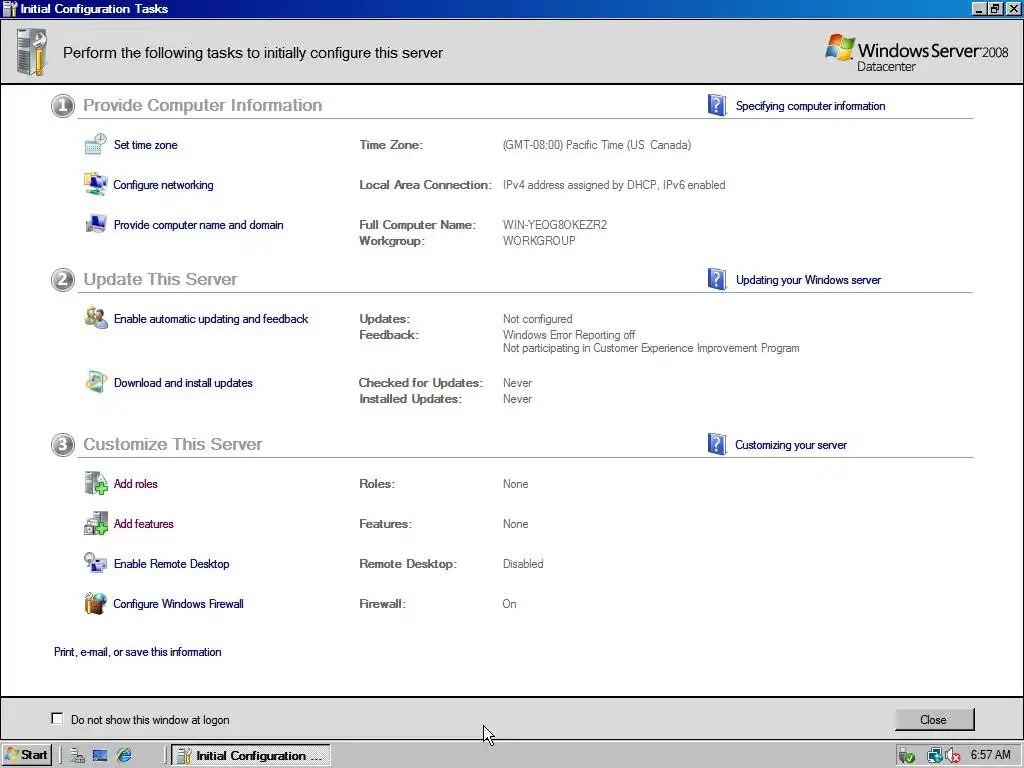Image resolution: width=1024 pixels, height=768 pixels.
Task: Open the Enable Remote Desktop link
Action: [x=172, y=564]
